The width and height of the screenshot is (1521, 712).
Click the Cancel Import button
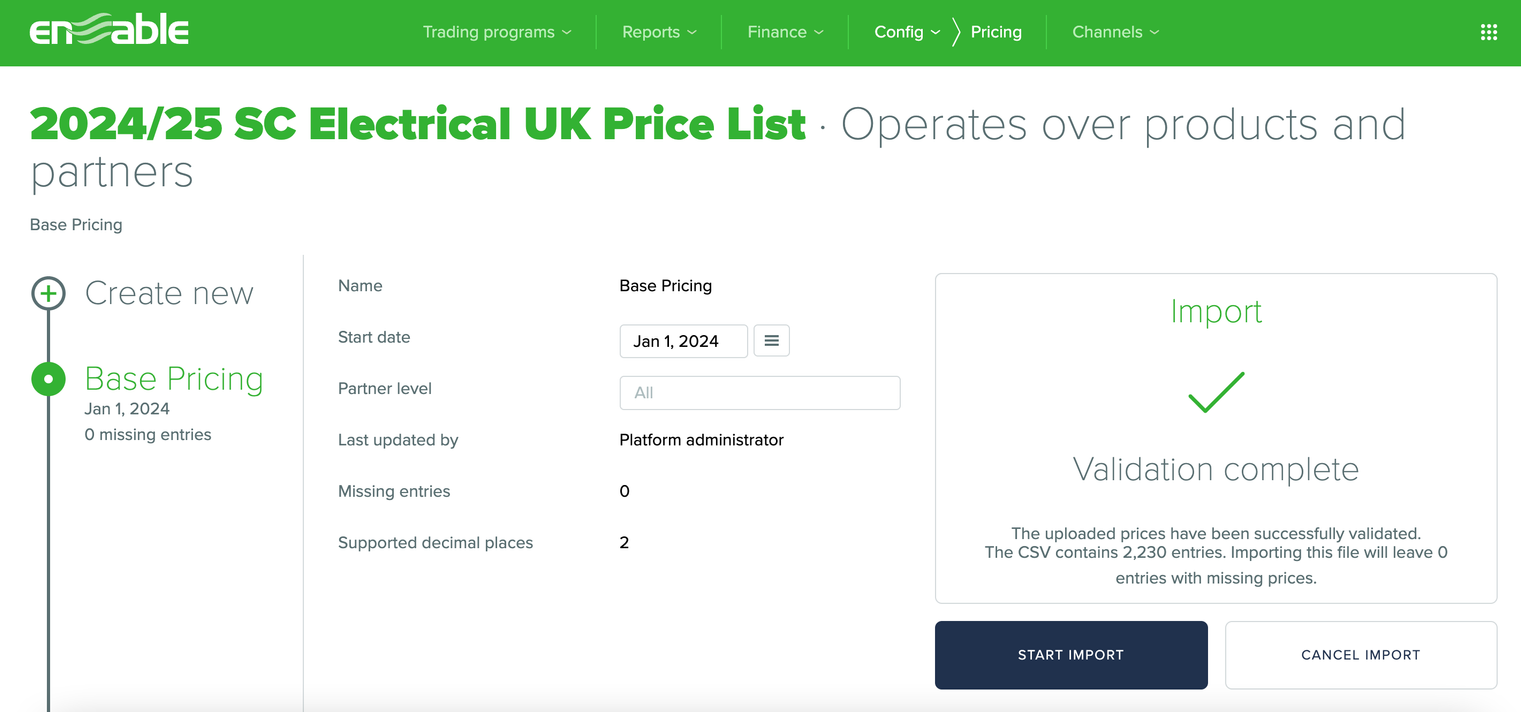pyautogui.click(x=1360, y=655)
